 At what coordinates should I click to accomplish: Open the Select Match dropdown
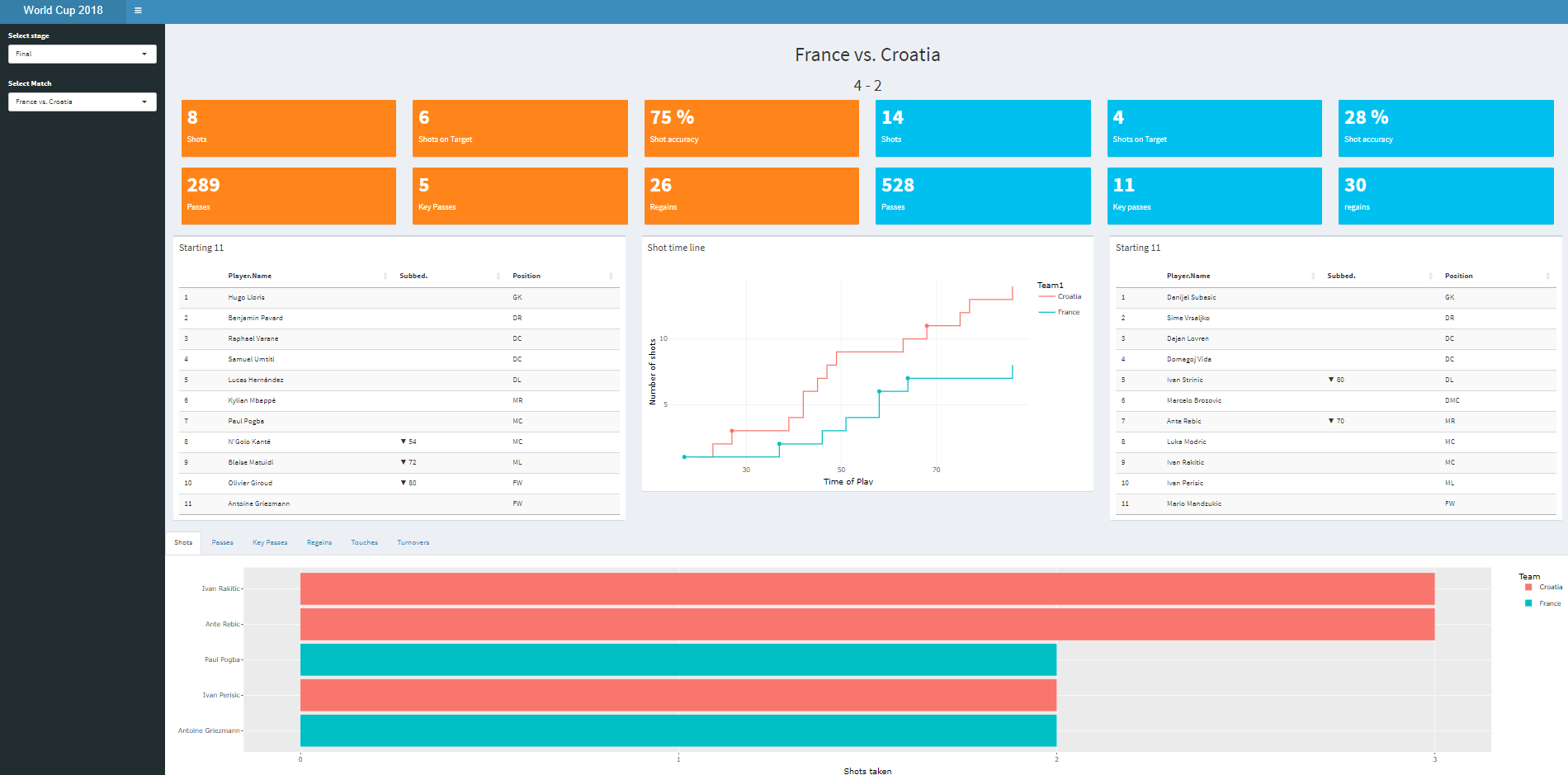coord(82,102)
